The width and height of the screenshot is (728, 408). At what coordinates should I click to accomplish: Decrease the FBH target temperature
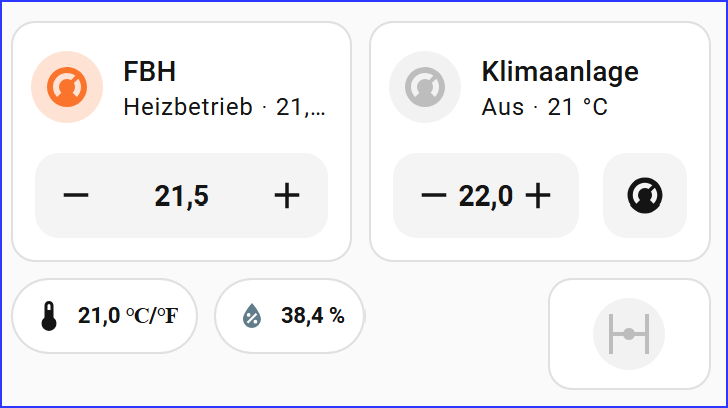point(76,196)
